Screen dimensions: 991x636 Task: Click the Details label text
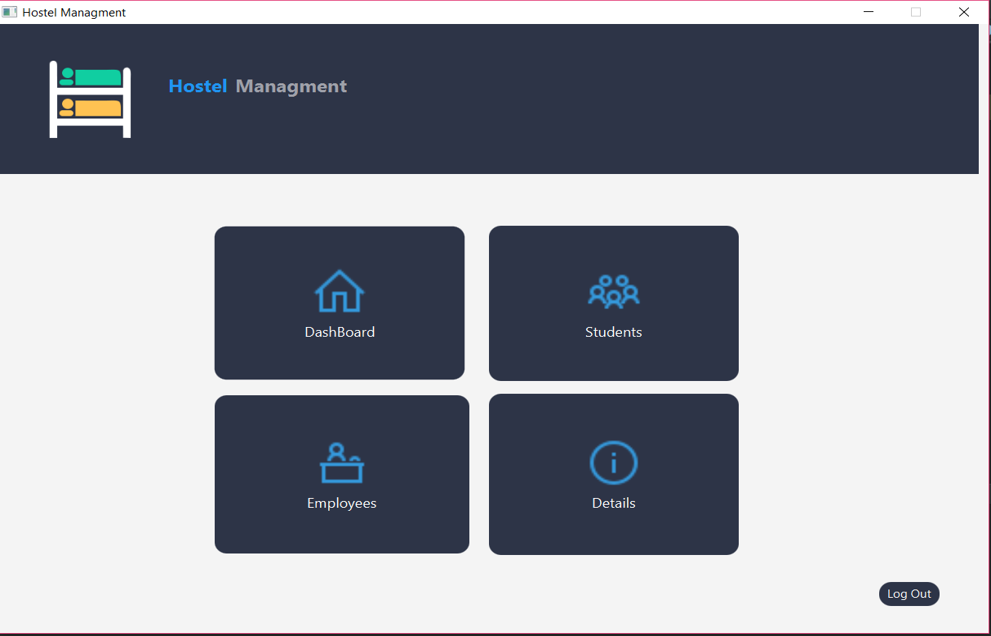[613, 503]
